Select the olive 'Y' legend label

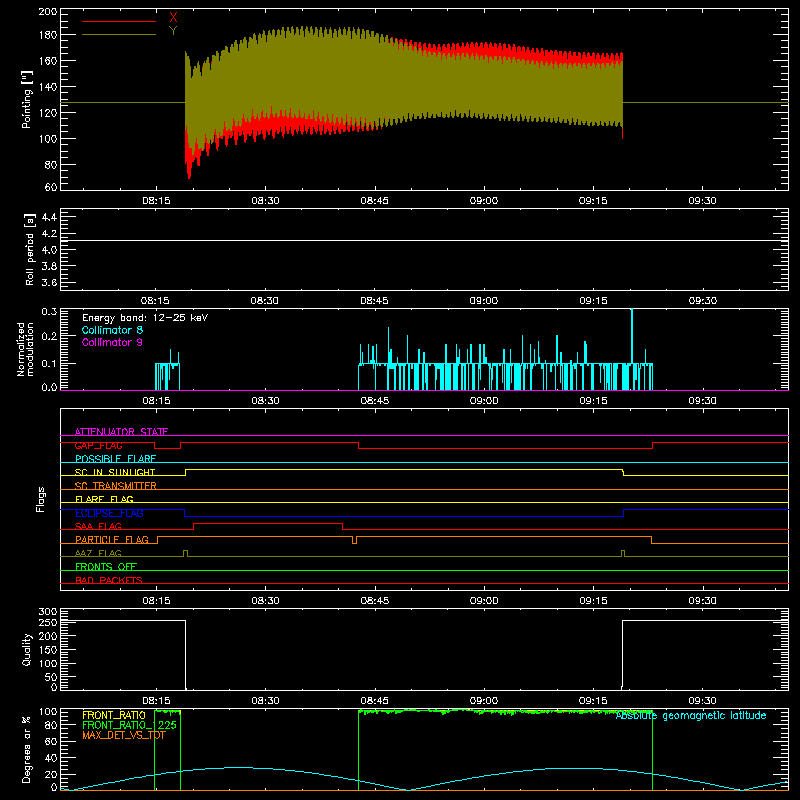click(x=173, y=31)
